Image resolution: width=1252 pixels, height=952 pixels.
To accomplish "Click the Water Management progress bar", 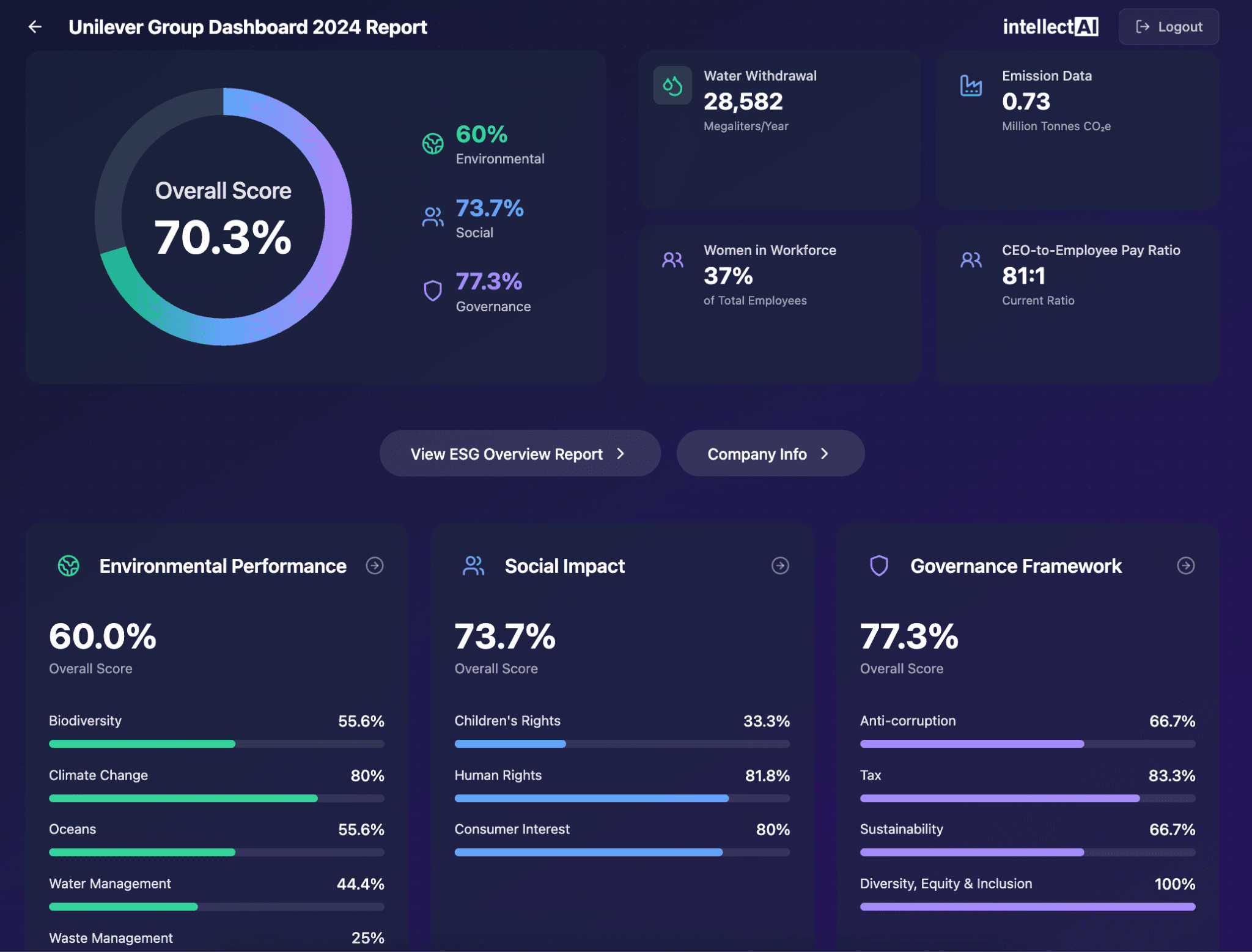I will tap(216, 907).
